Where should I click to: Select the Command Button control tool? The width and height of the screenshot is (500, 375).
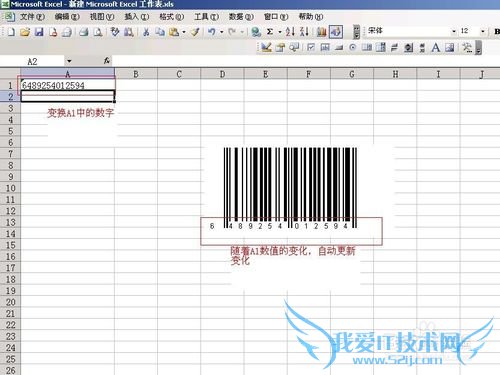click(339, 48)
